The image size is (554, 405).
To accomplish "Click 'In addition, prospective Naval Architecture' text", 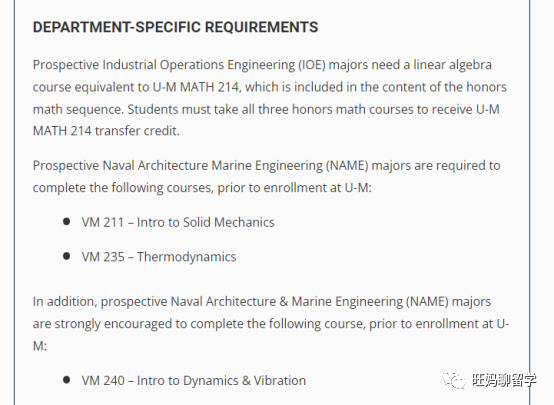I will tap(154, 302).
